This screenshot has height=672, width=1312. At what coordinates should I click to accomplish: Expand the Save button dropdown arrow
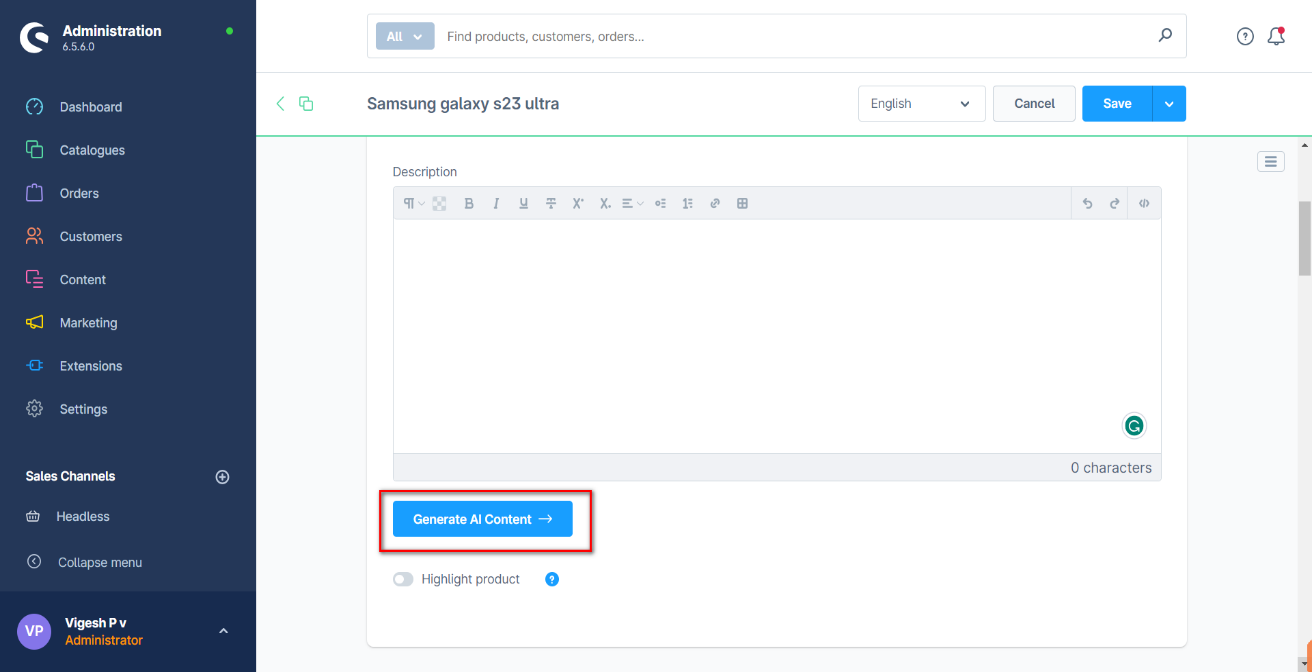[x=1169, y=104]
